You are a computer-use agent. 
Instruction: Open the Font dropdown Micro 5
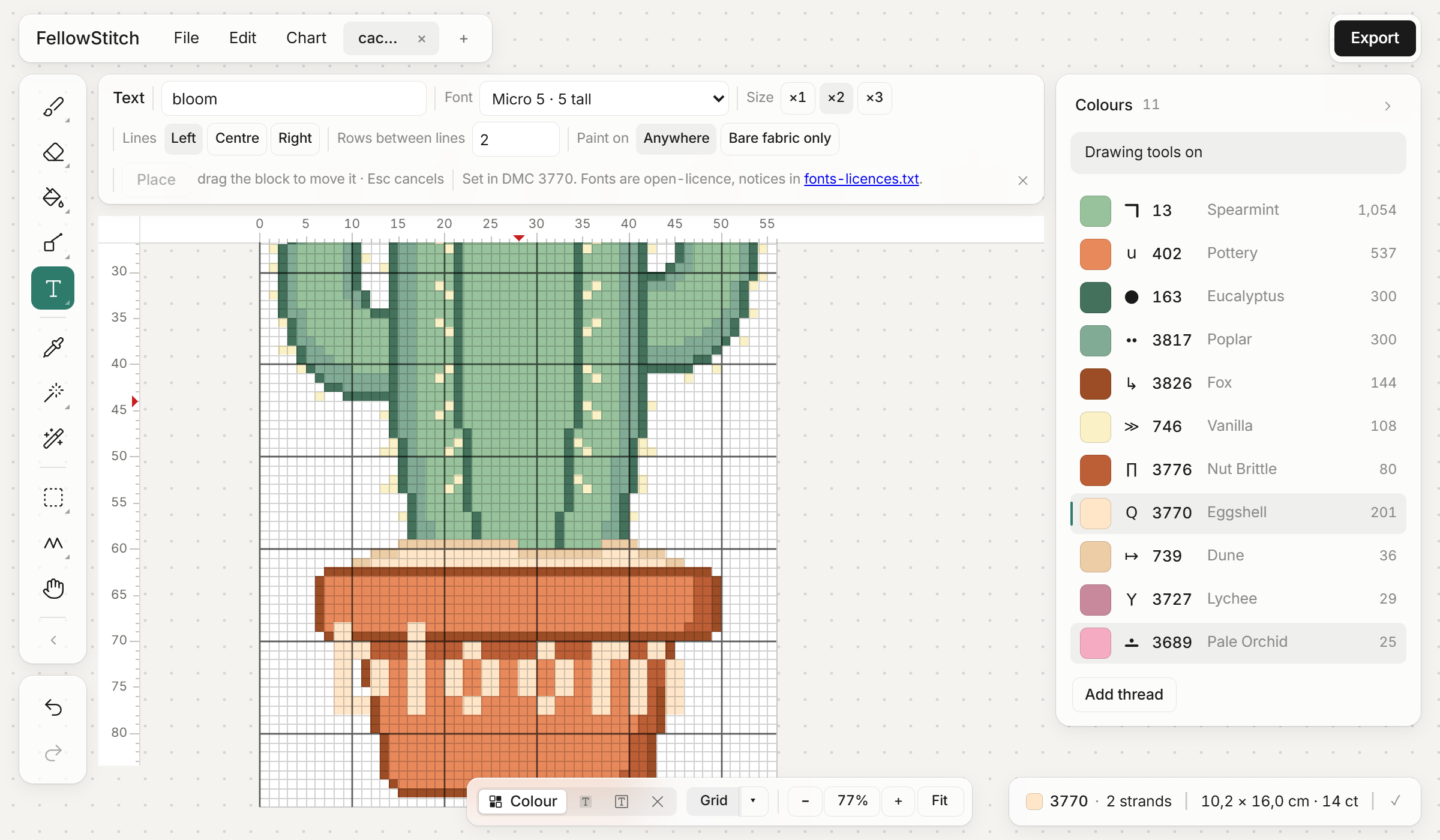604,98
